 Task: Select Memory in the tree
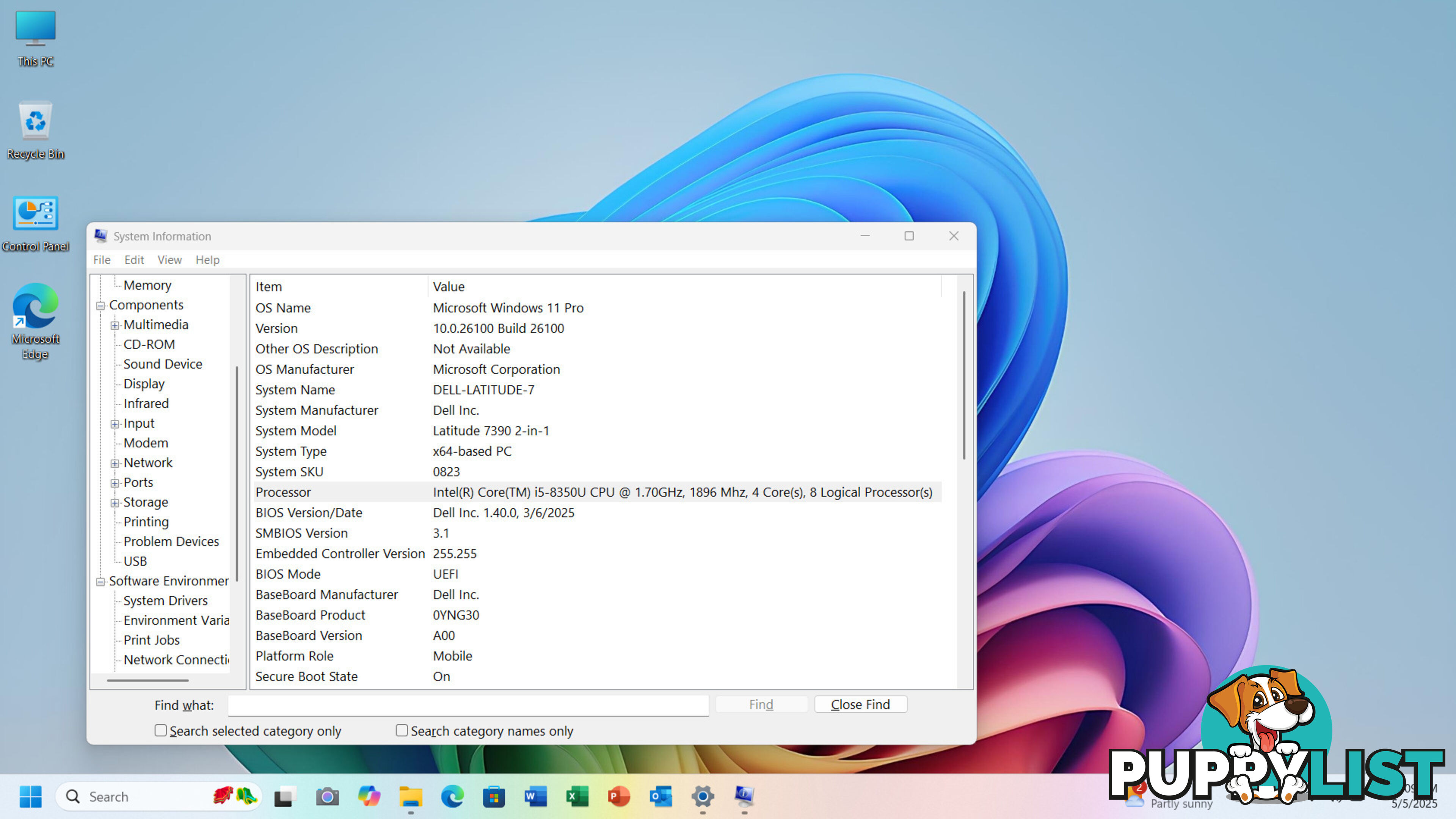[x=147, y=285]
